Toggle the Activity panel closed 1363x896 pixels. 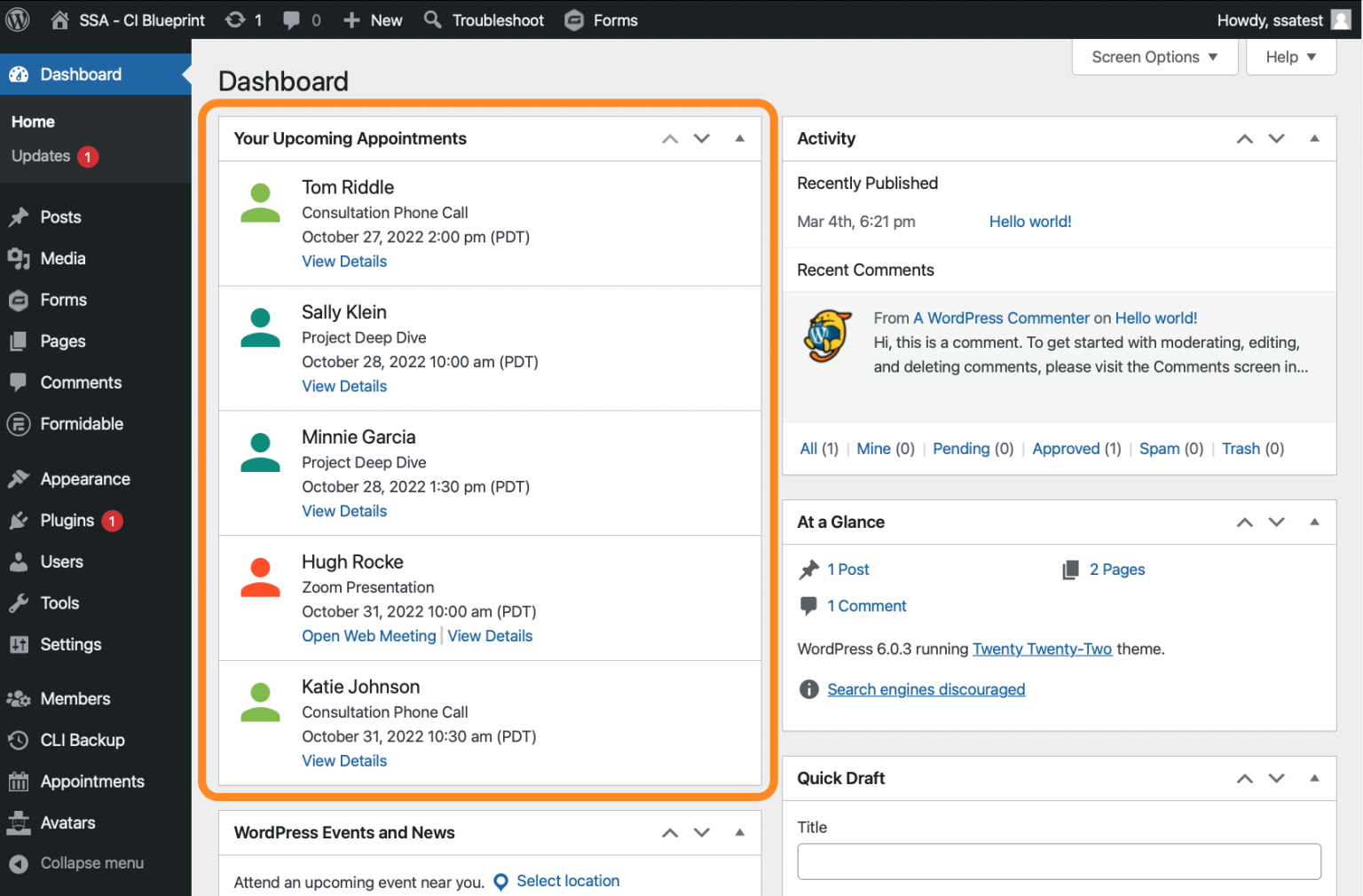point(1314,138)
